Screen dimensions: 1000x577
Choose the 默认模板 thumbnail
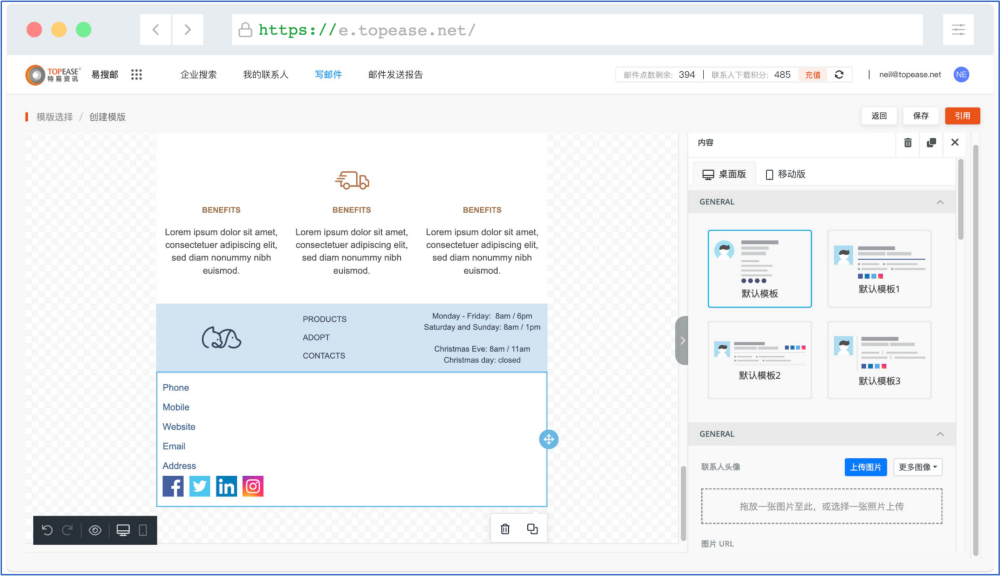click(x=760, y=269)
